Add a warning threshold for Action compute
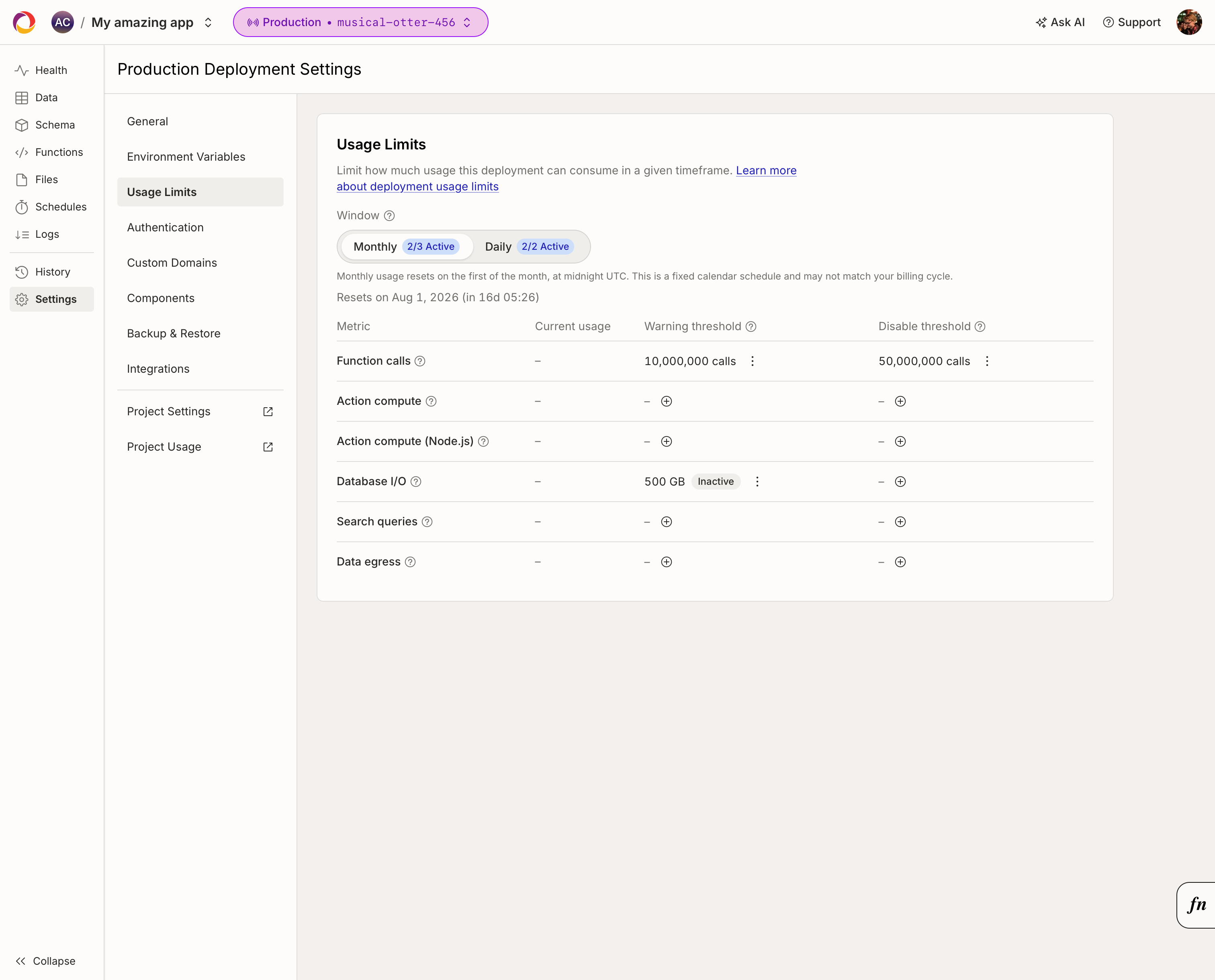The width and height of the screenshot is (1215, 980). (666, 401)
